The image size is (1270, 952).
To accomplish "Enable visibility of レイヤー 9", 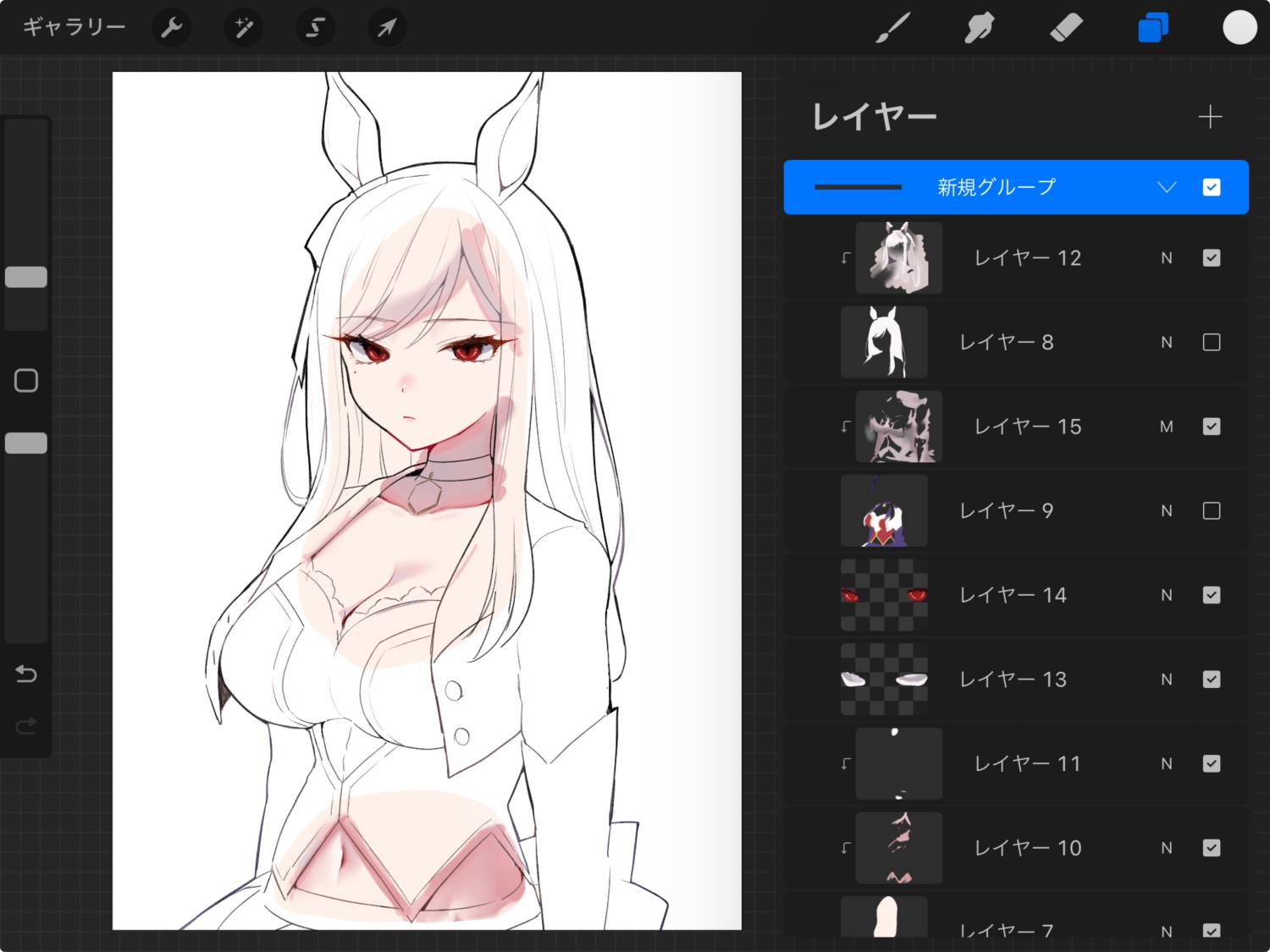I will point(1212,511).
